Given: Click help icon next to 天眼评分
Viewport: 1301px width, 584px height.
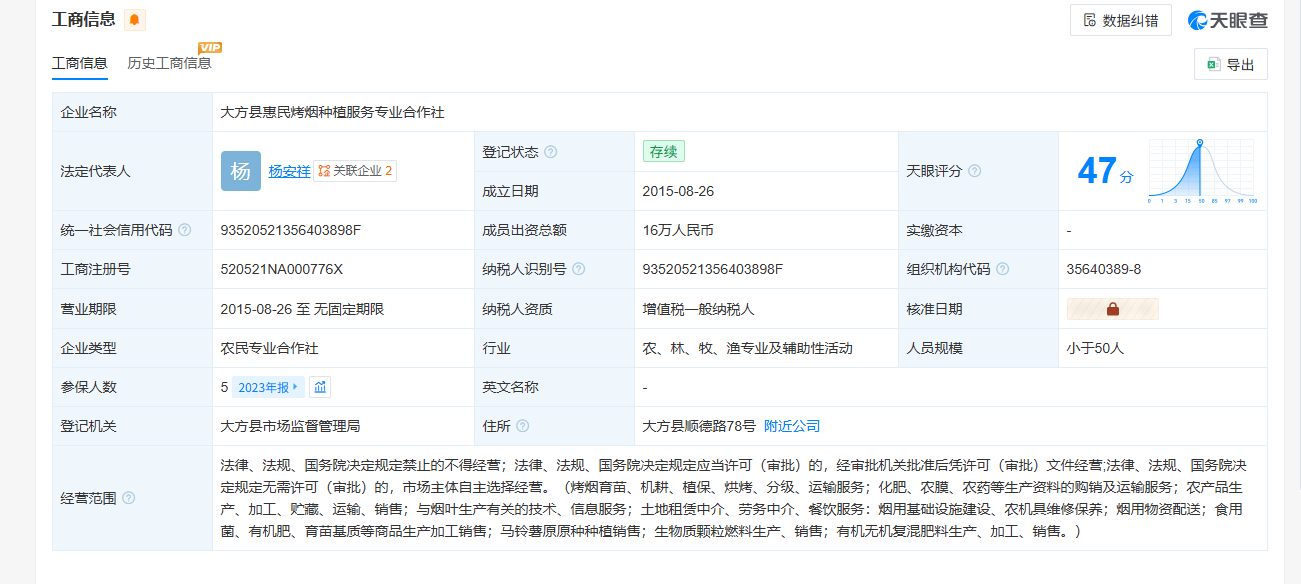Looking at the screenshot, I should click(x=975, y=171).
